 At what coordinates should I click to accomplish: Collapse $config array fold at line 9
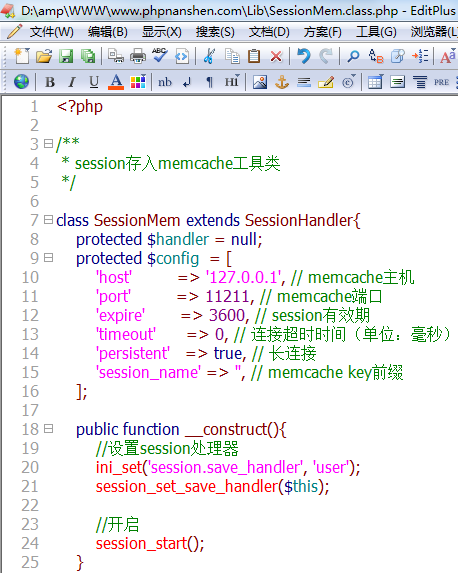point(48,258)
